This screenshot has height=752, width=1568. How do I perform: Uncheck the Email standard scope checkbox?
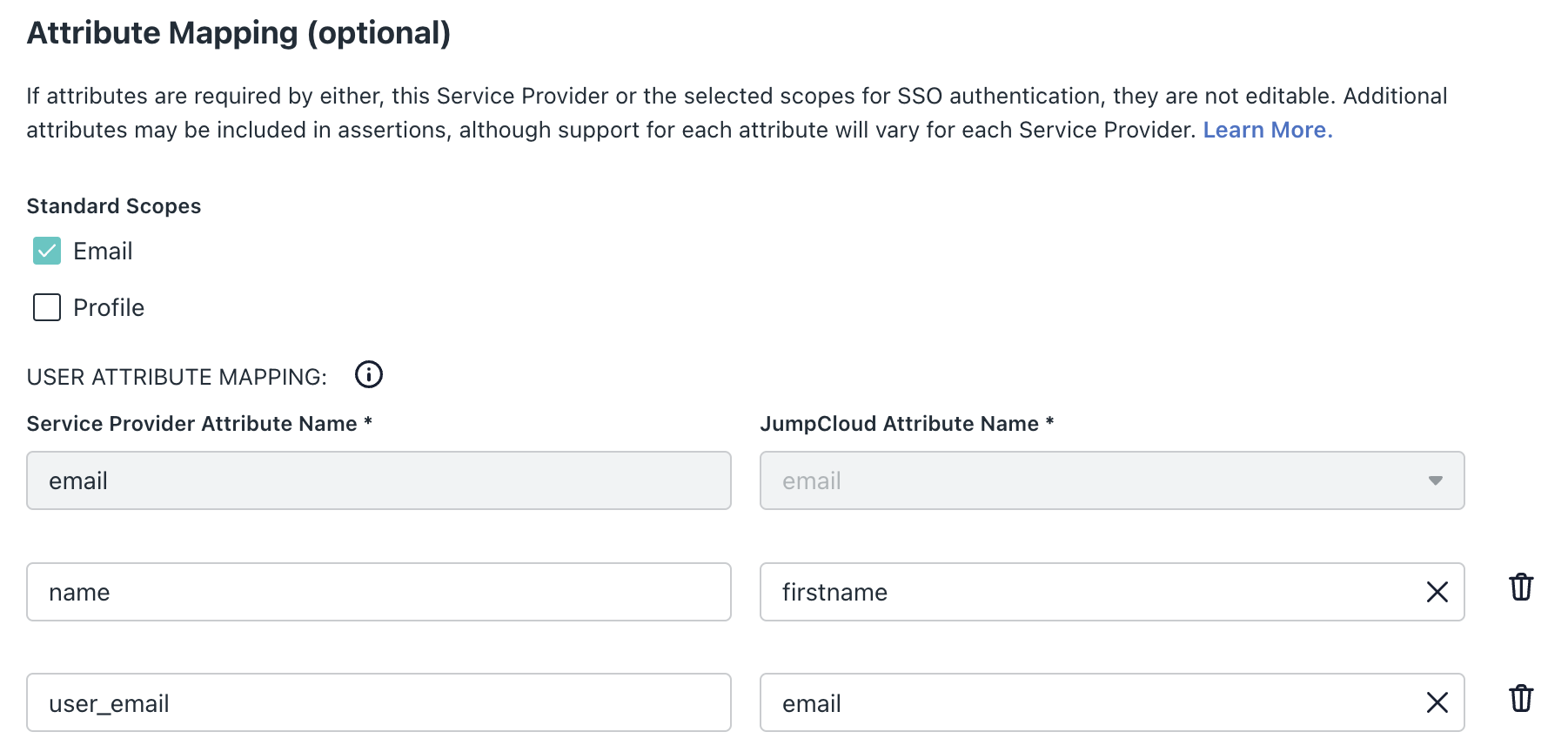click(x=47, y=251)
